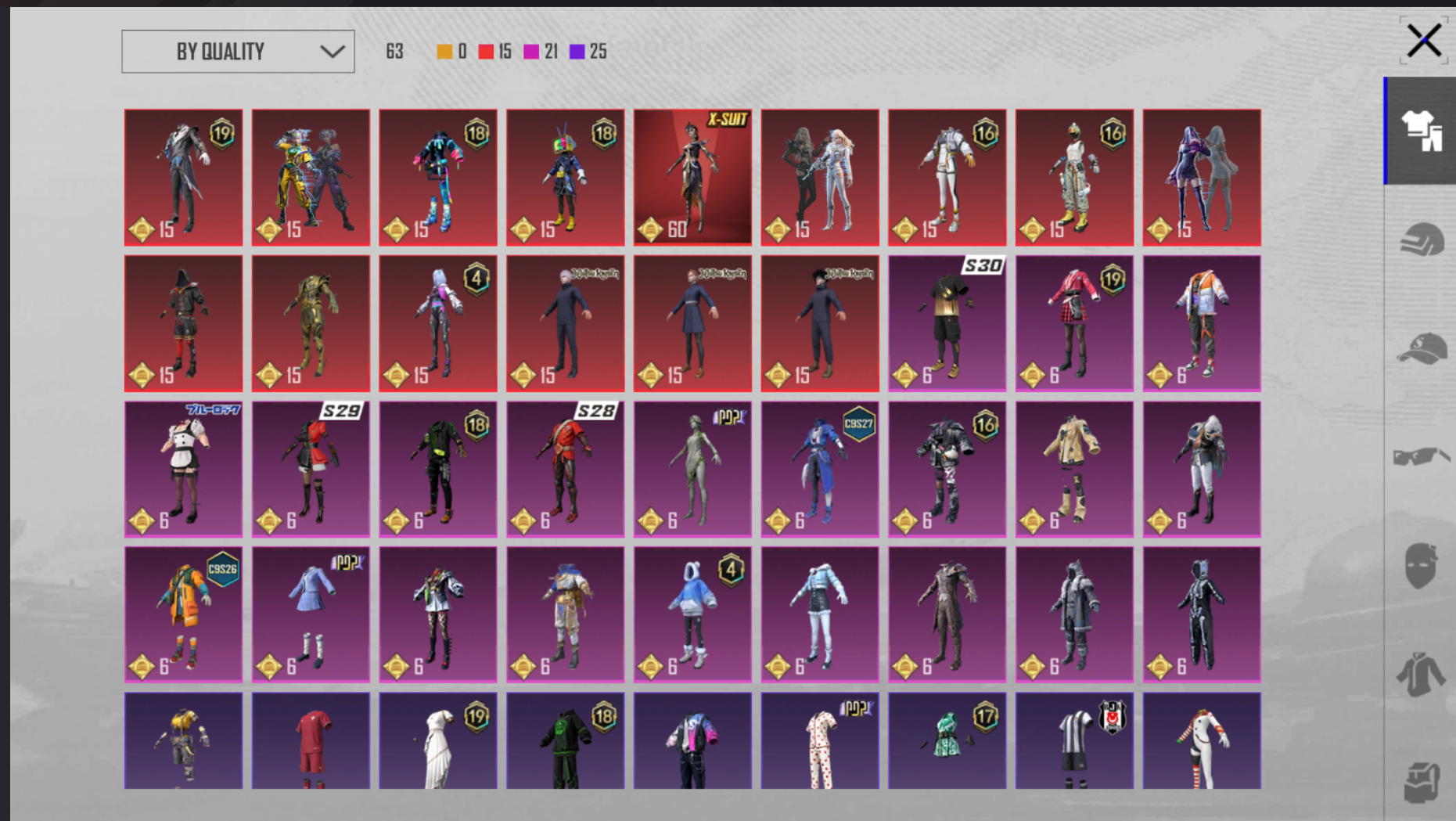Select the Besiktas striped jersey outfit

1075,740
